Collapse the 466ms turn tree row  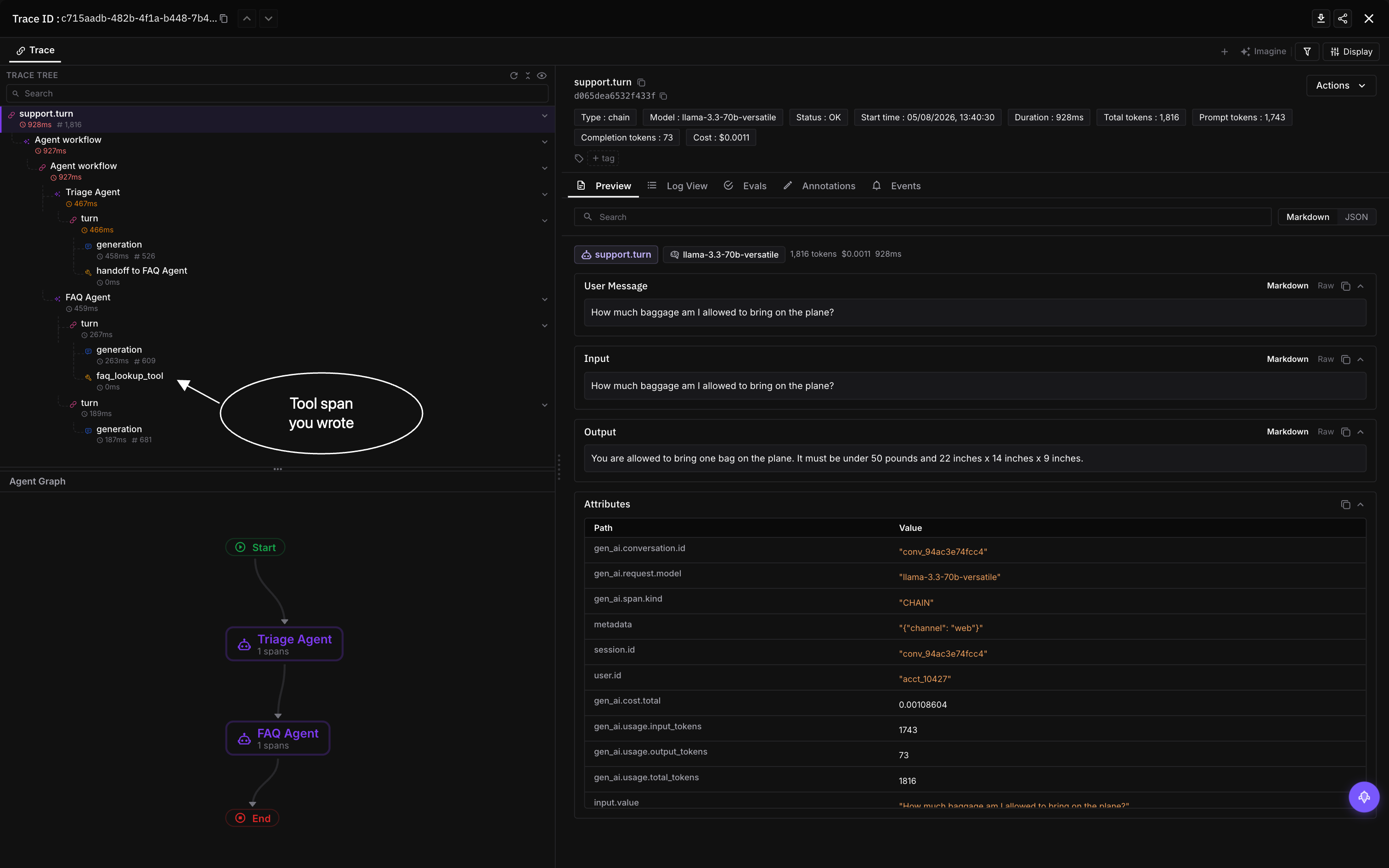pos(544,221)
